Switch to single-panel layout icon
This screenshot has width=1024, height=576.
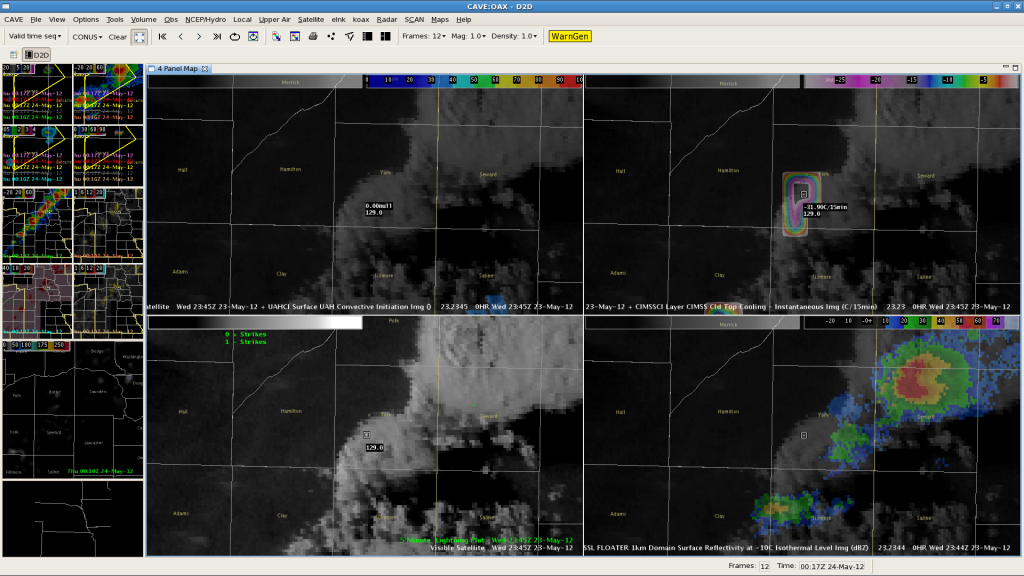click(367, 36)
